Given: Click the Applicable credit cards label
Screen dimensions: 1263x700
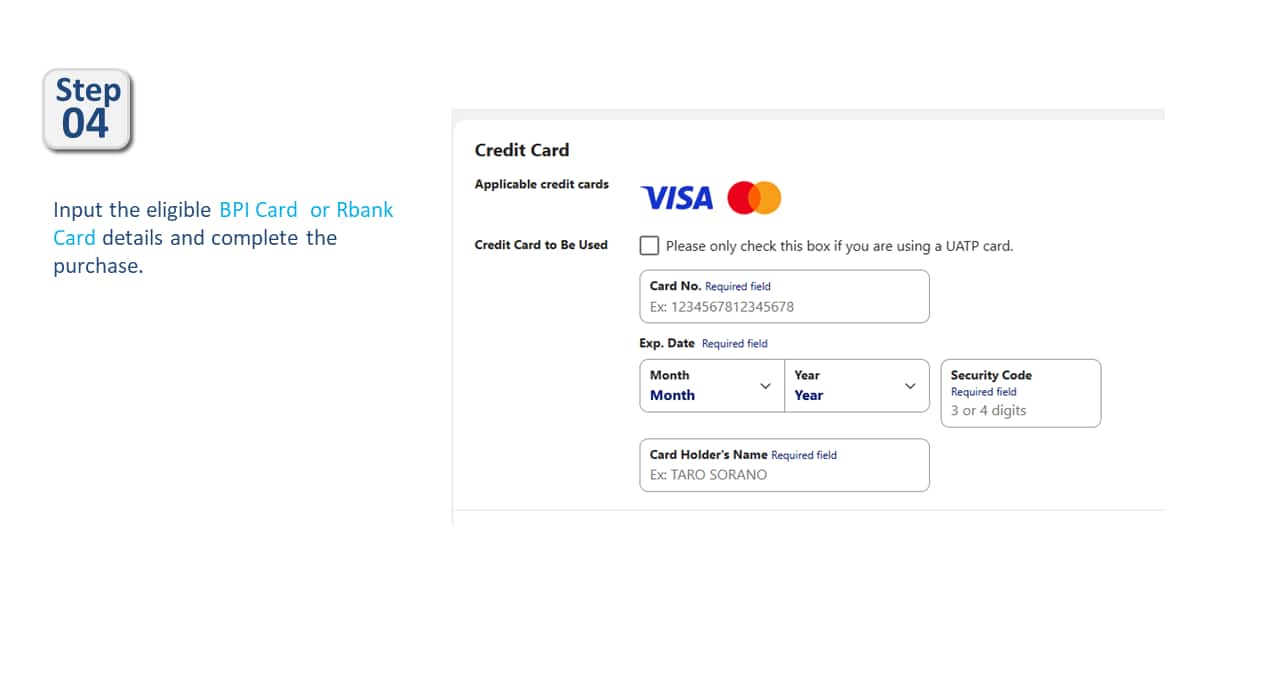Looking at the screenshot, I should (x=541, y=184).
